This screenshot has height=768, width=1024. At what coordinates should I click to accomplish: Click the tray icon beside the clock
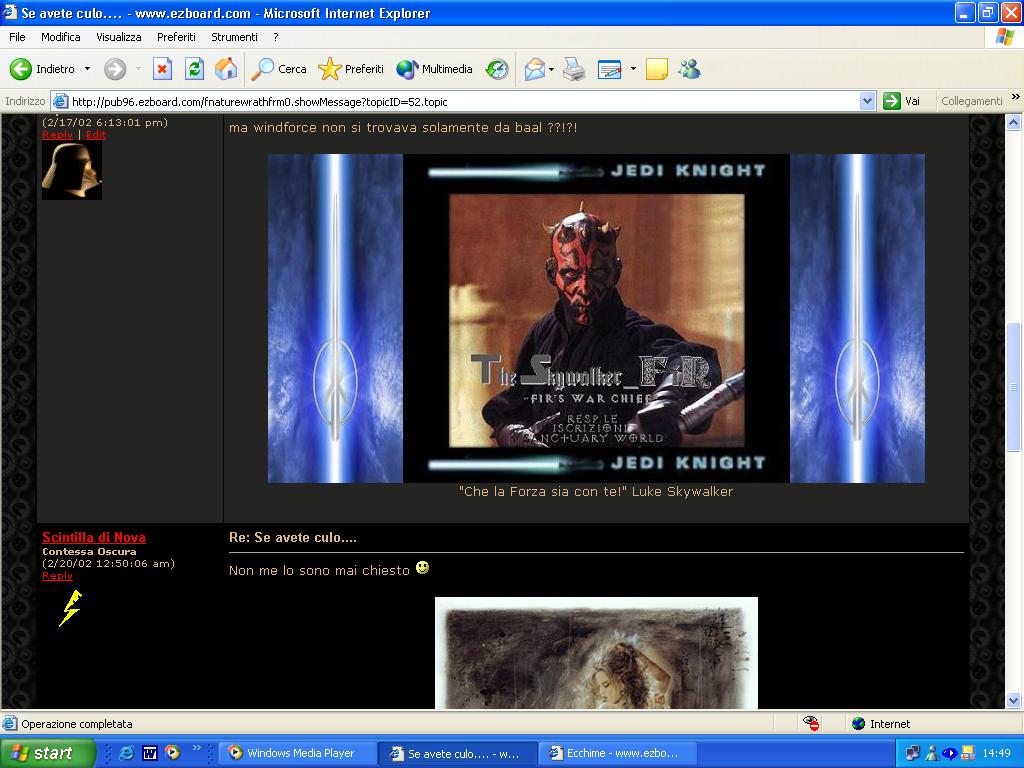tap(968, 754)
